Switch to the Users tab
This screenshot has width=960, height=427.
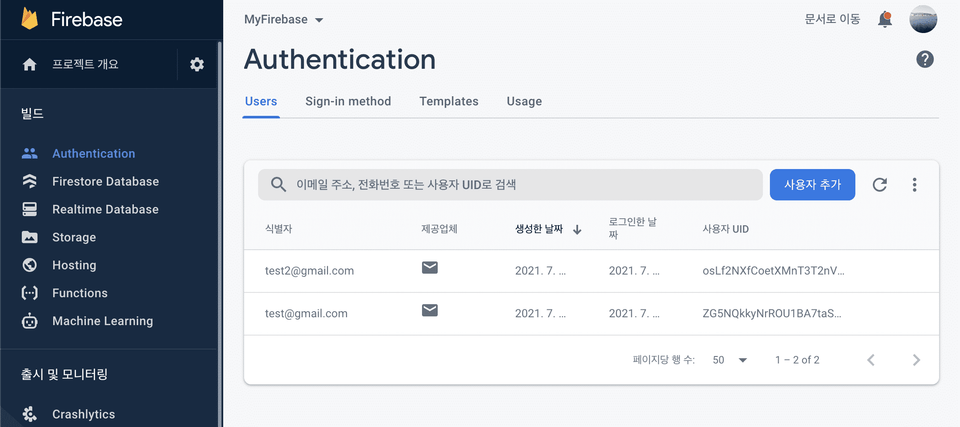tap(261, 101)
